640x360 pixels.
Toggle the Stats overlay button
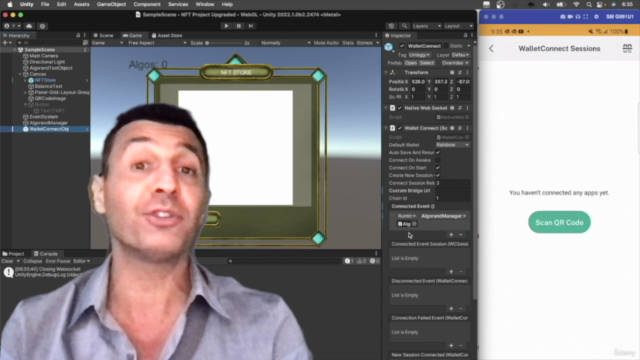[x=348, y=43]
